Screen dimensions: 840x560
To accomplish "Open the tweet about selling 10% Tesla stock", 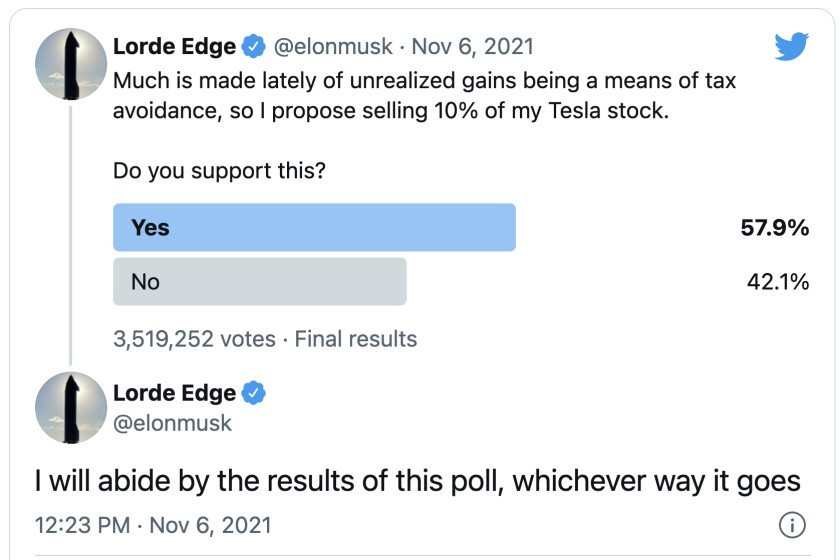I will click(x=424, y=94).
